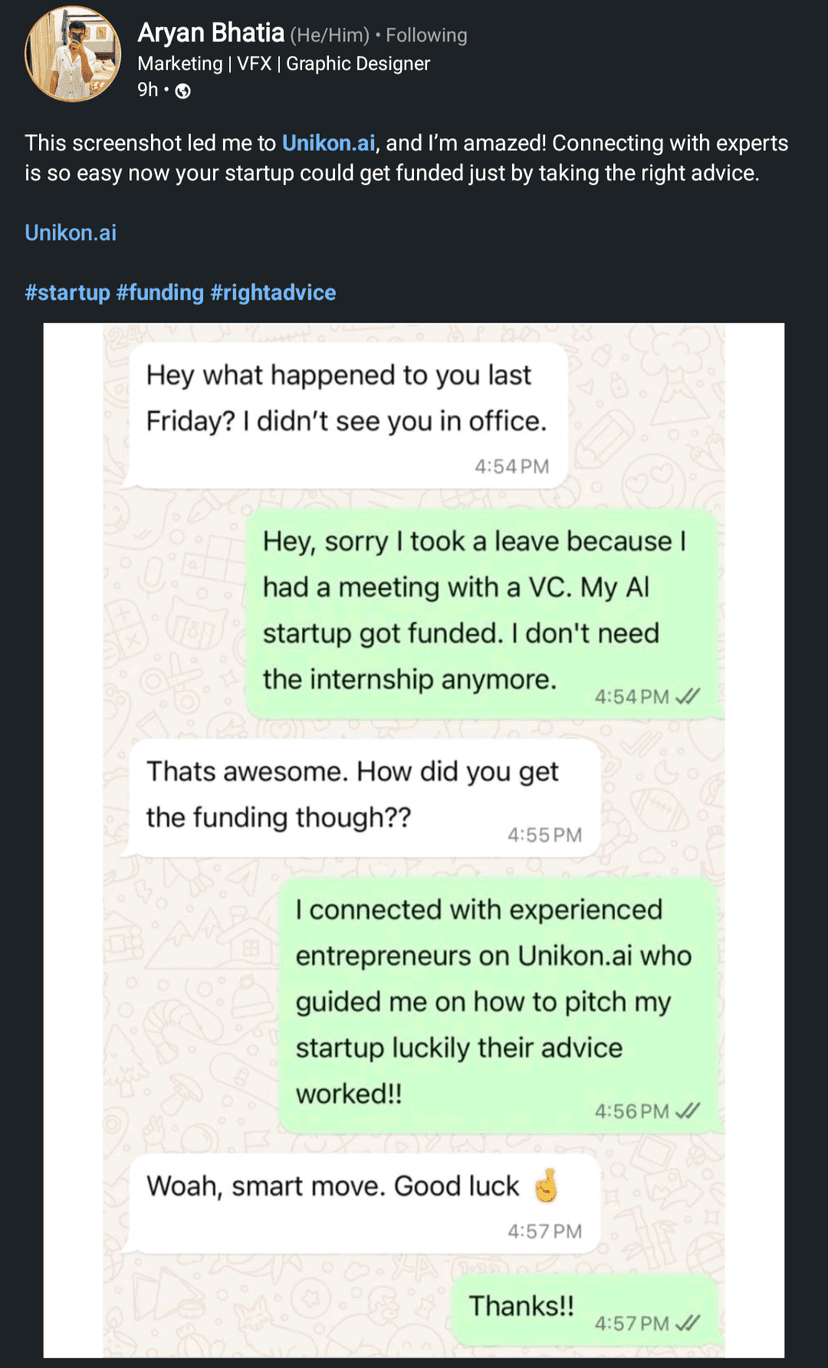The image size is (828, 1368).
Task: Open the #startup hashtag
Action: tap(67, 292)
